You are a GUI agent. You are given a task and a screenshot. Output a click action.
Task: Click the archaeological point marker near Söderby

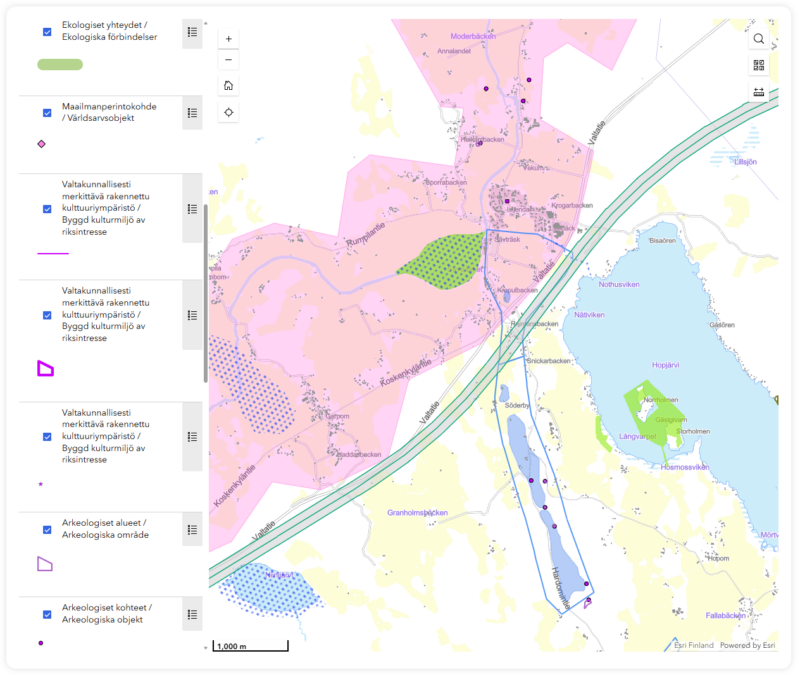(531, 481)
